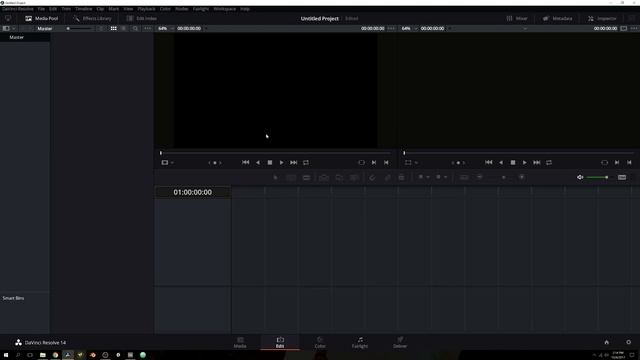Open source viewer 64% zoom dropdown
Image resolution: width=640 pixels, height=360 pixels.
pos(166,29)
